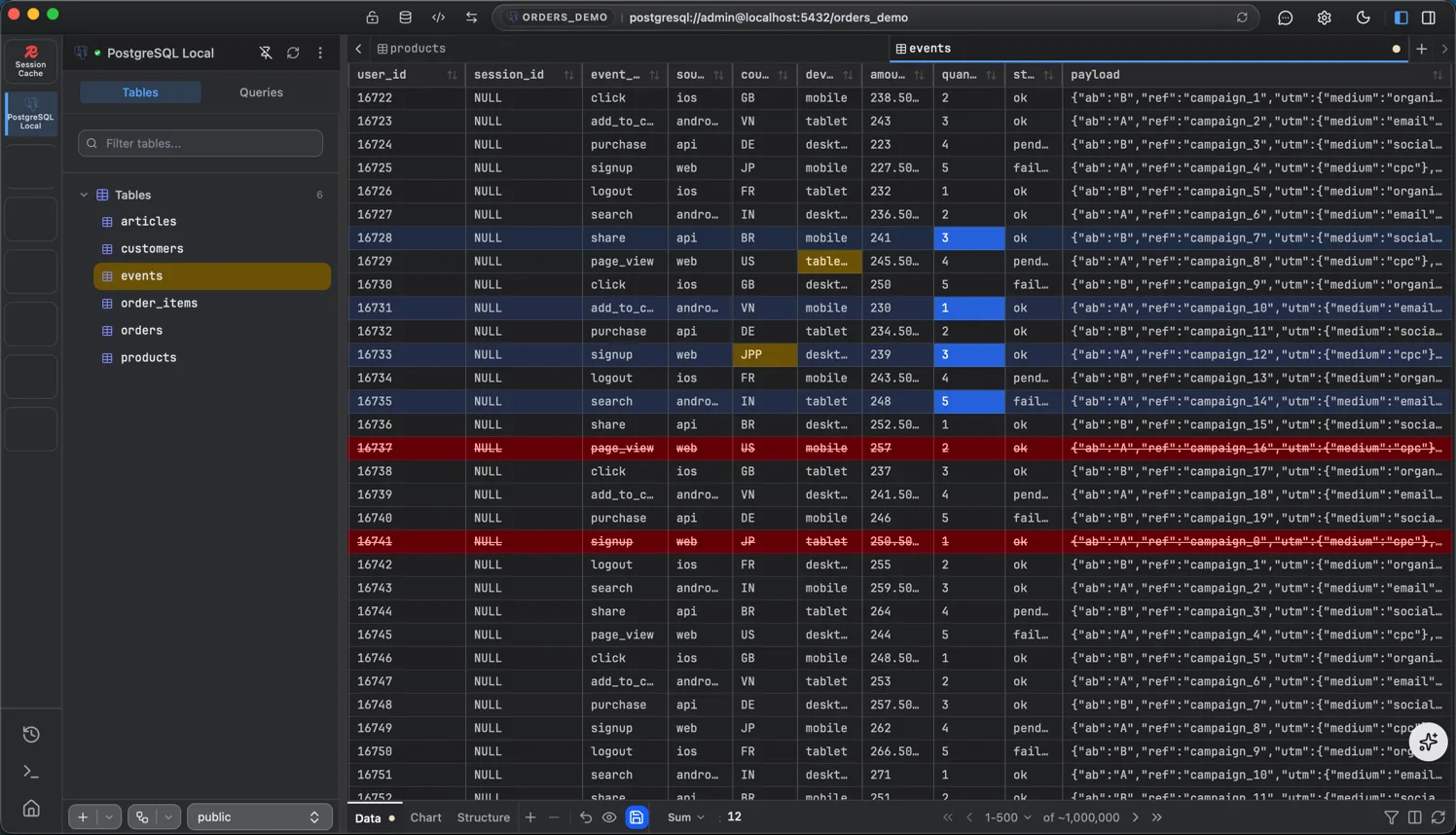This screenshot has width=1456, height=835.
Task: Expand the dropdown next to the plus button
Action: point(109,817)
